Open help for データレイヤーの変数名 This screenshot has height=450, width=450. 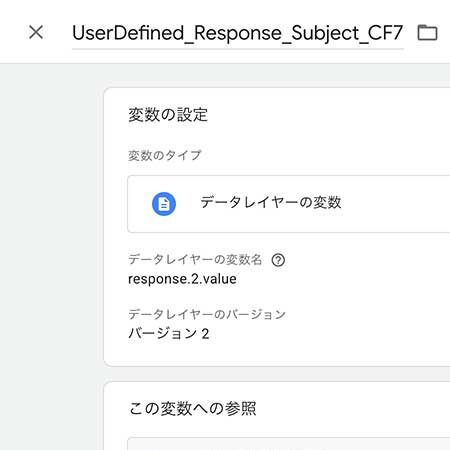tap(278, 260)
